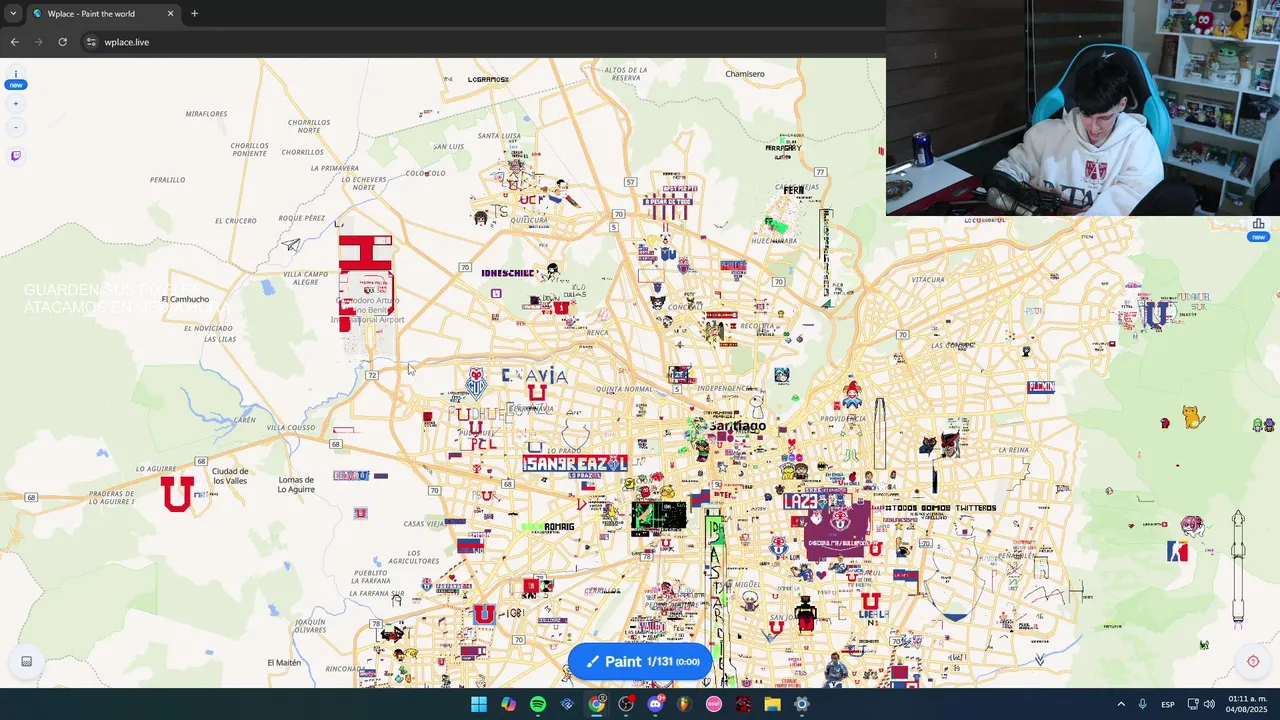Click the El Maitén map label
The image size is (1280, 720).
284,663
